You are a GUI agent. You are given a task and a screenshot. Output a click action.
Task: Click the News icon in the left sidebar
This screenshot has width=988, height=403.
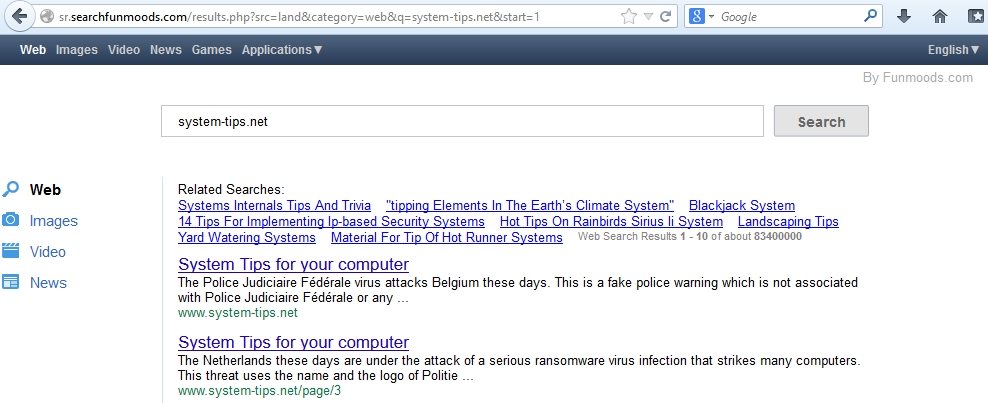pos(11,283)
